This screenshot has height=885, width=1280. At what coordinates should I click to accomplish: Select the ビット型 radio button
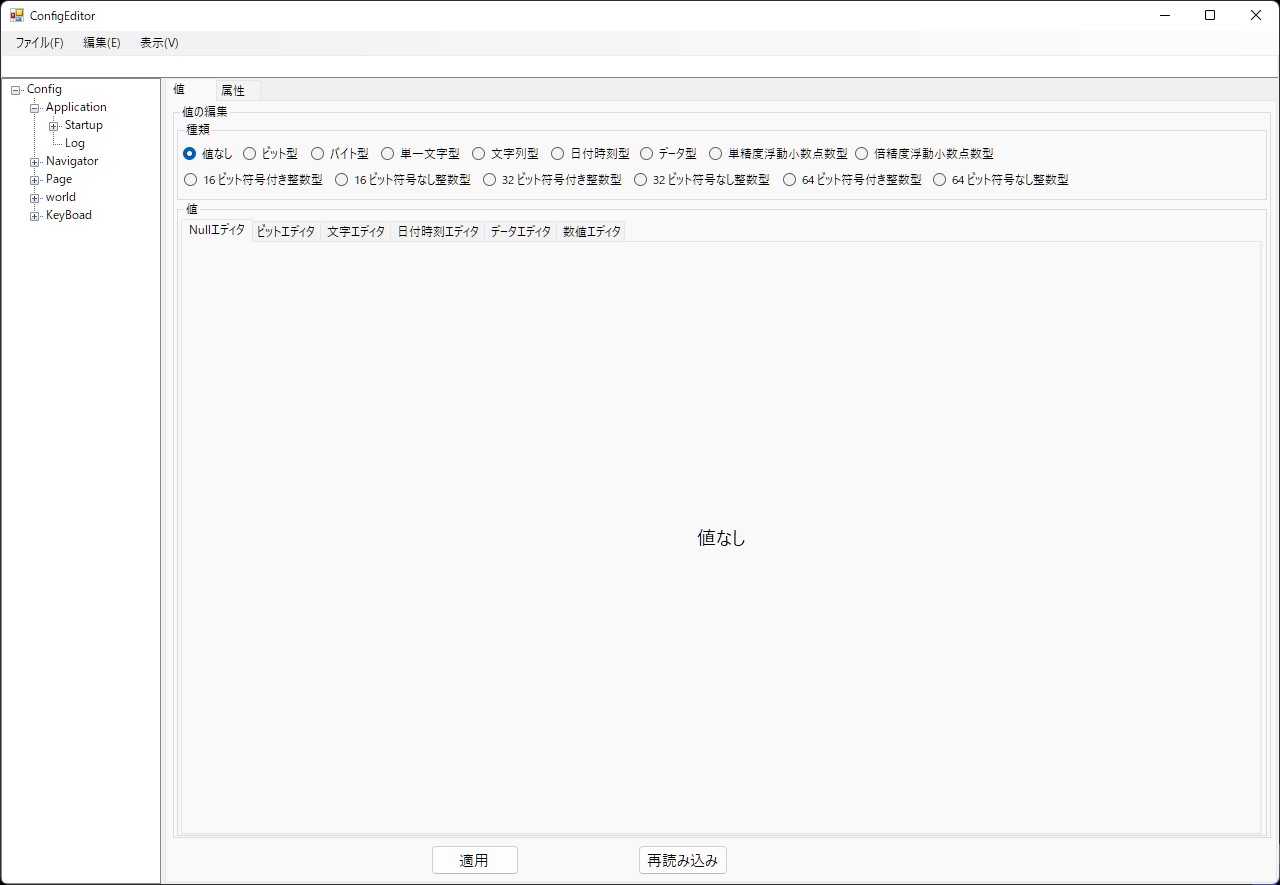point(250,154)
